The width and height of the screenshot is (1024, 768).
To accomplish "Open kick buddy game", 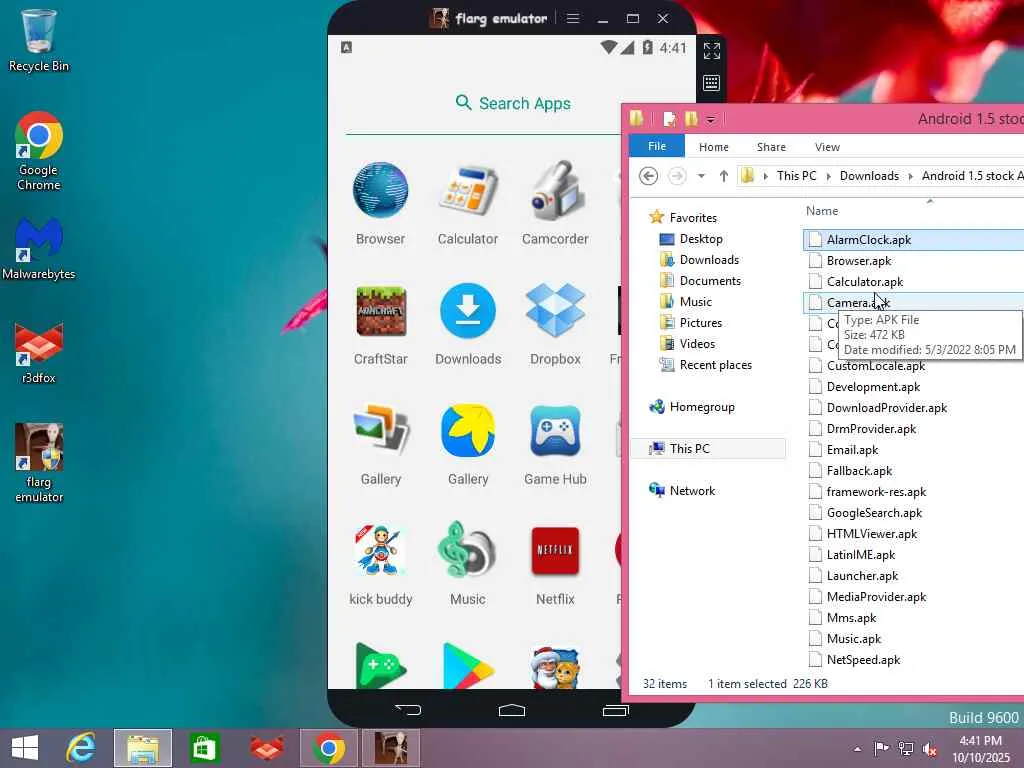I will (x=381, y=551).
